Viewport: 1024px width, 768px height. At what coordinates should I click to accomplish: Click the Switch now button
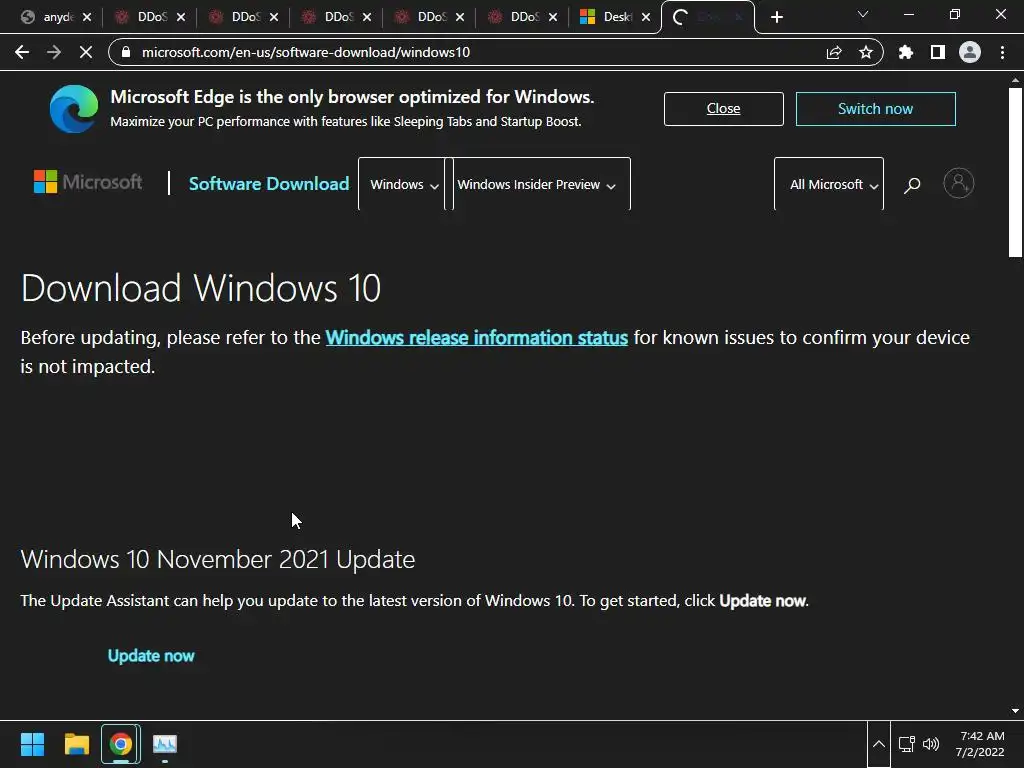coord(876,108)
